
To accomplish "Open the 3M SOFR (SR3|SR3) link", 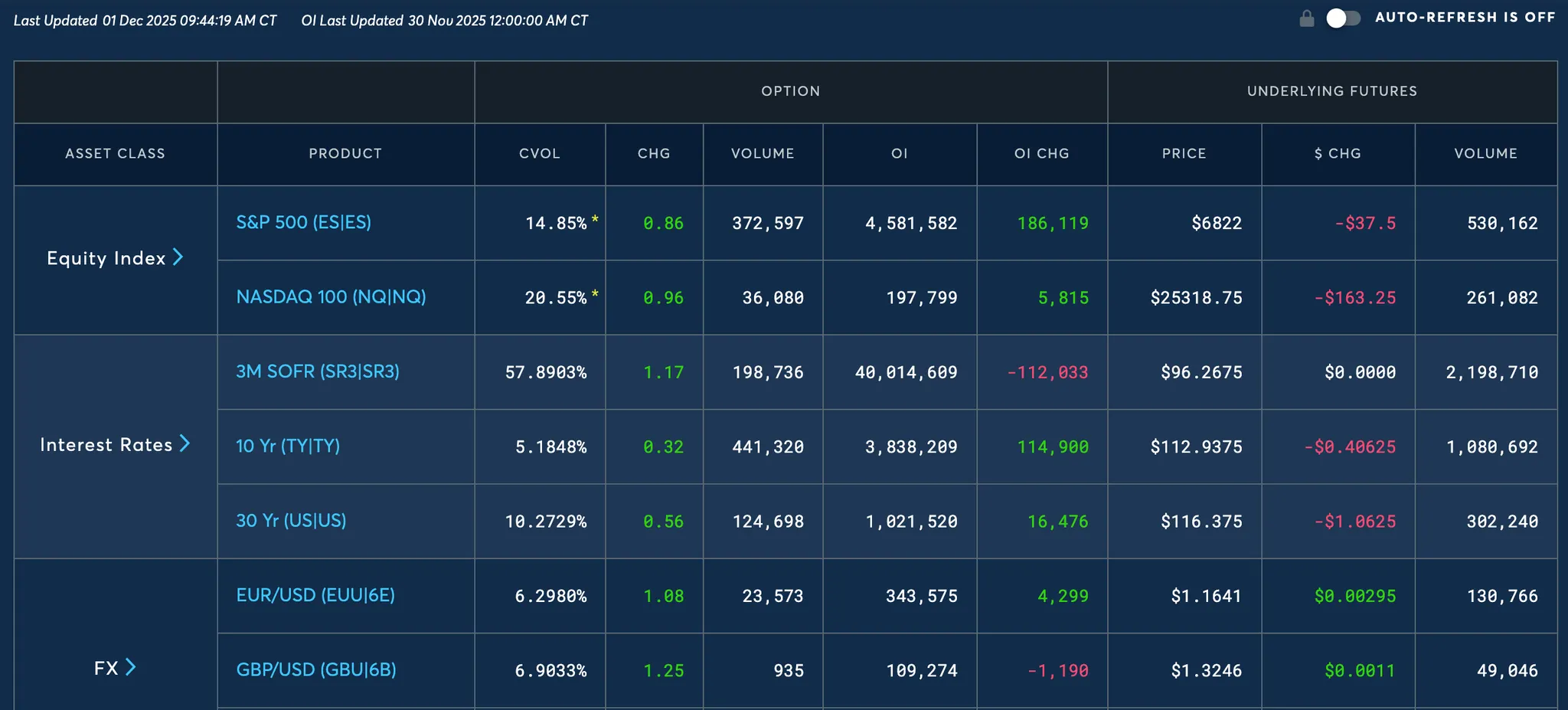I will pos(317,371).
